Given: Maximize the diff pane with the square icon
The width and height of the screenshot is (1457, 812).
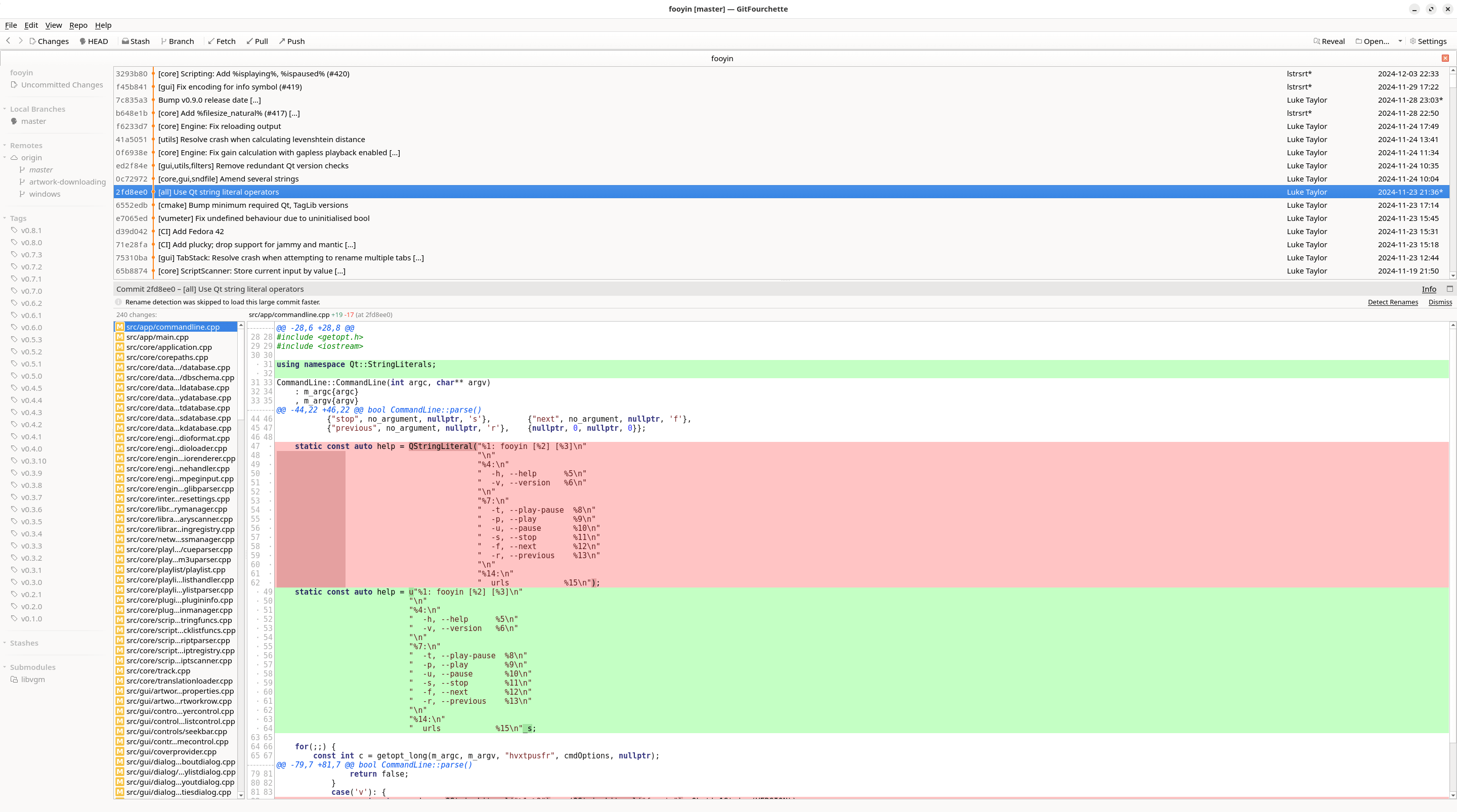Looking at the screenshot, I should (x=1449, y=288).
